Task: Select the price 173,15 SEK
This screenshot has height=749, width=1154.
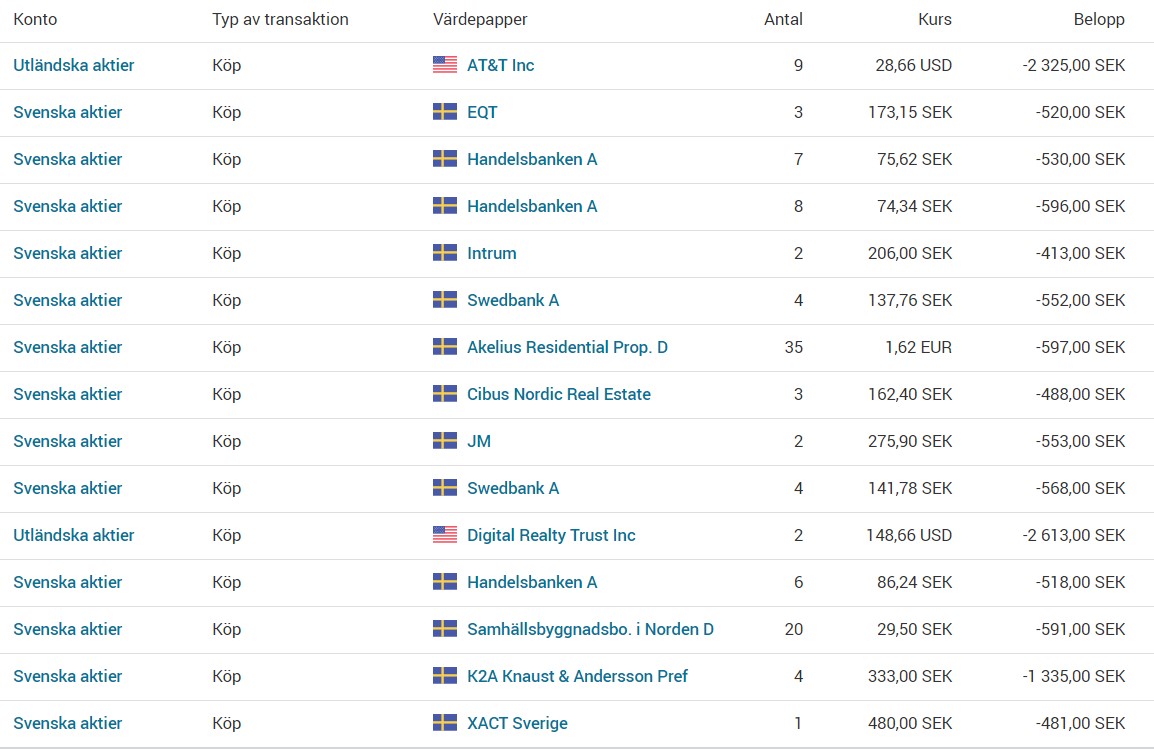Action: tap(910, 112)
